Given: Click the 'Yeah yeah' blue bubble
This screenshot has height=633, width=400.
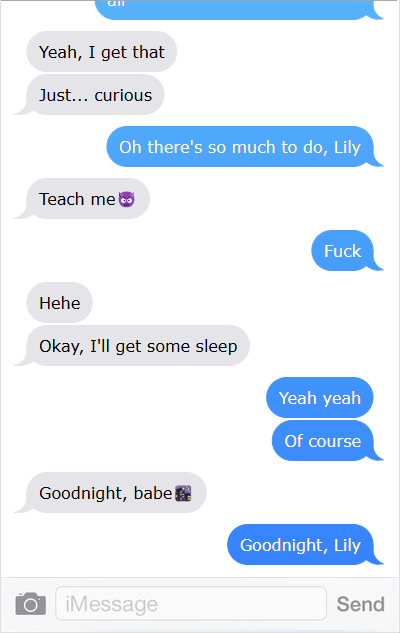Looking at the screenshot, I should click(320, 398).
